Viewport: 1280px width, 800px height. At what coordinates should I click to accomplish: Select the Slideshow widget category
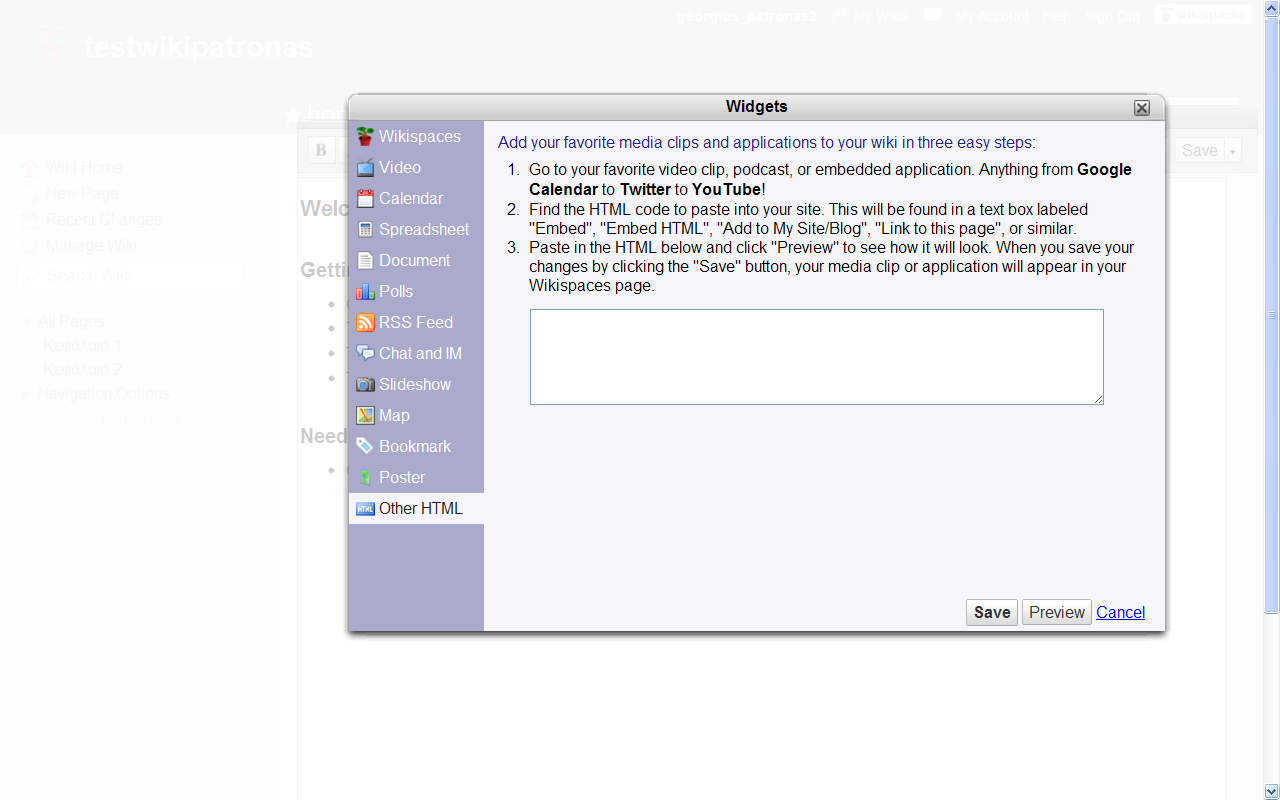(416, 384)
